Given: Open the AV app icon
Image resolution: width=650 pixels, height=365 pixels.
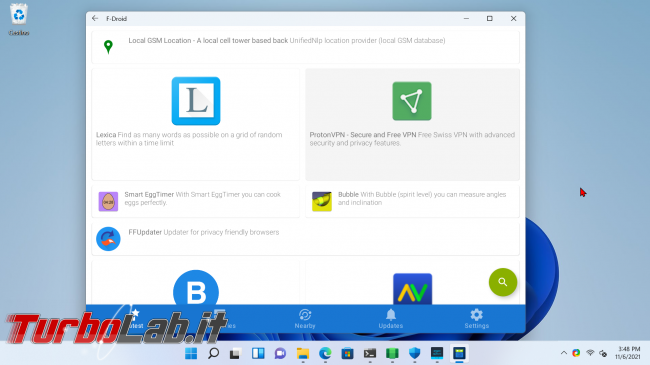Looking at the screenshot, I should [x=412, y=289].
